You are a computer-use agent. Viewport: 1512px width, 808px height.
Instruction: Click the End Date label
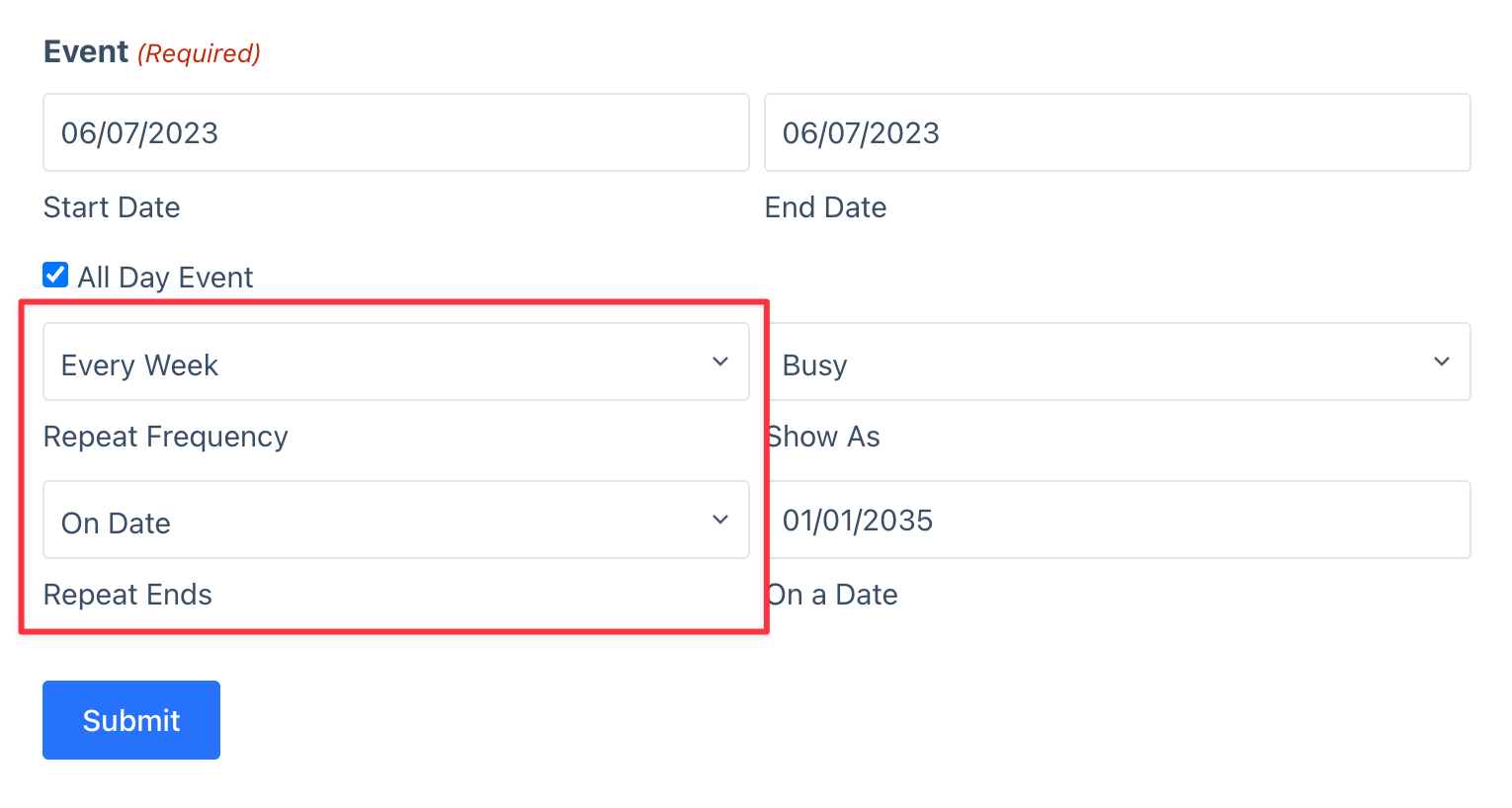pyautogui.click(x=825, y=207)
